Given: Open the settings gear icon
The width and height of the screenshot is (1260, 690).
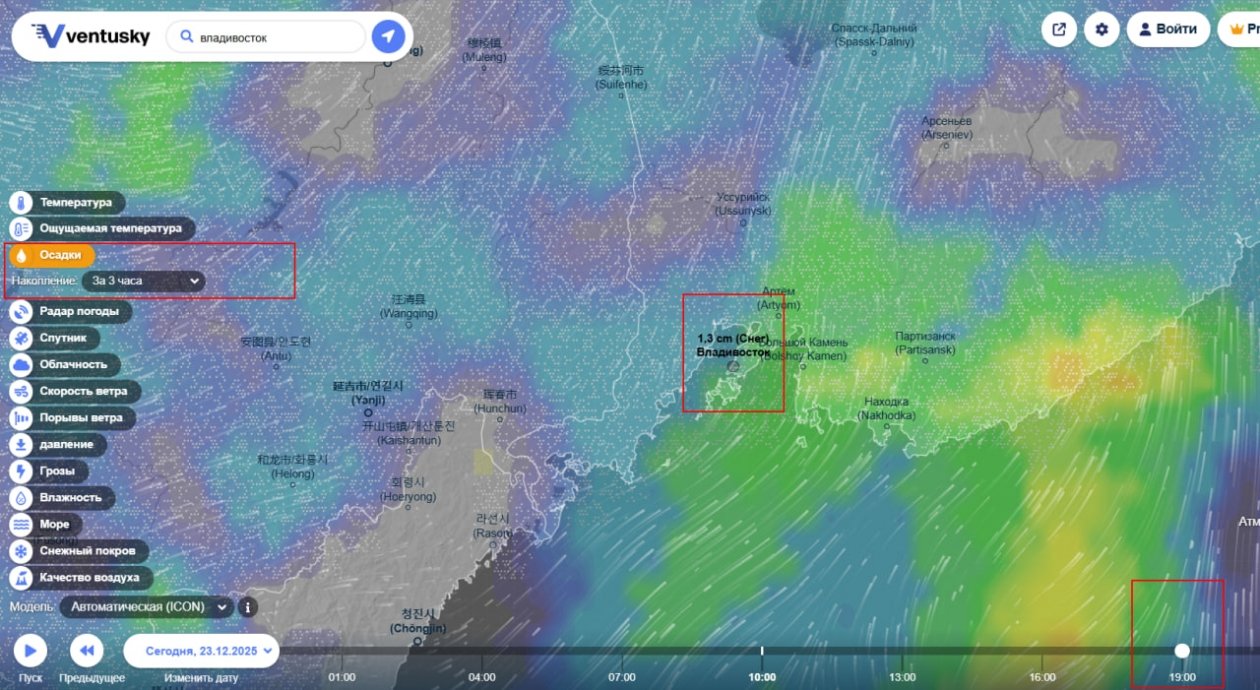Looking at the screenshot, I should pyautogui.click(x=1101, y=29).
